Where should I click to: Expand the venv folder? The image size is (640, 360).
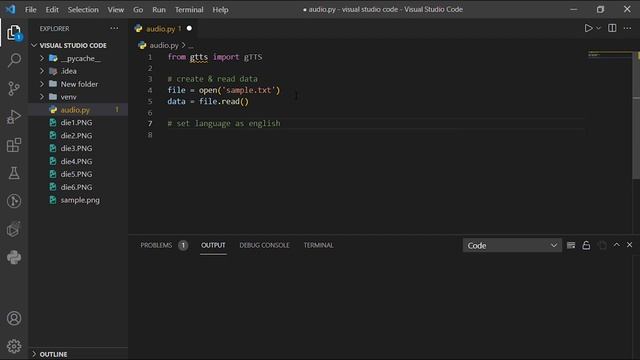point(42,97)
